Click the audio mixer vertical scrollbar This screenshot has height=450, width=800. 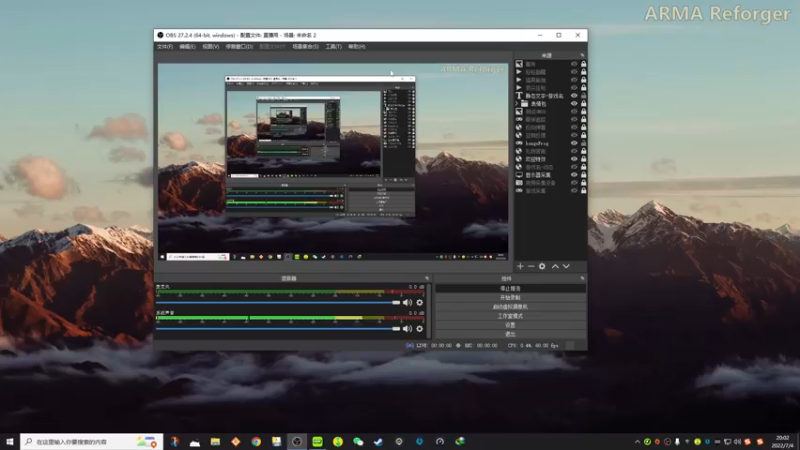coord(429,311)
